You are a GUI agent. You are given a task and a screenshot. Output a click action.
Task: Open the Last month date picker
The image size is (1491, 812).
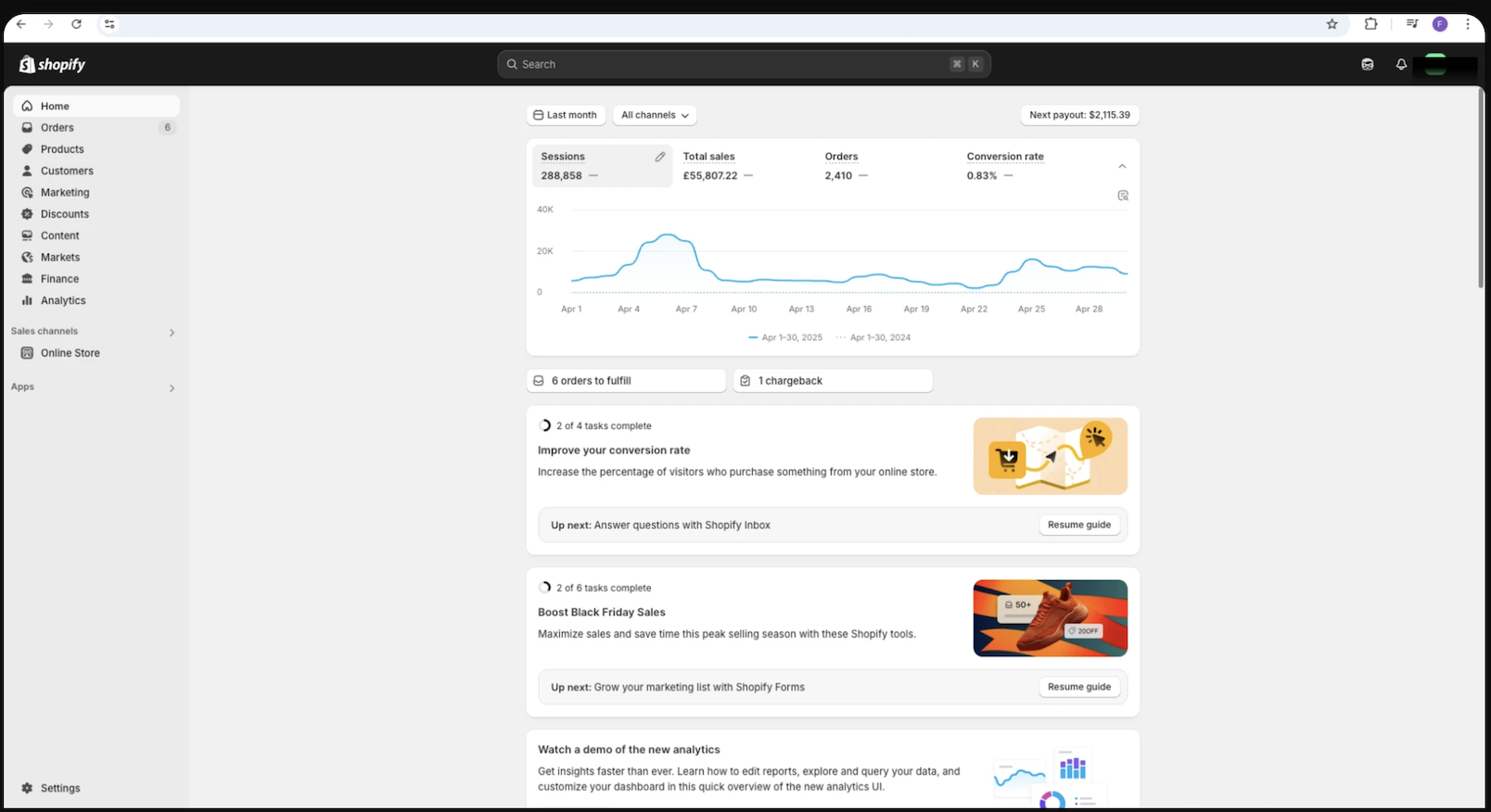tap(566, 115)
